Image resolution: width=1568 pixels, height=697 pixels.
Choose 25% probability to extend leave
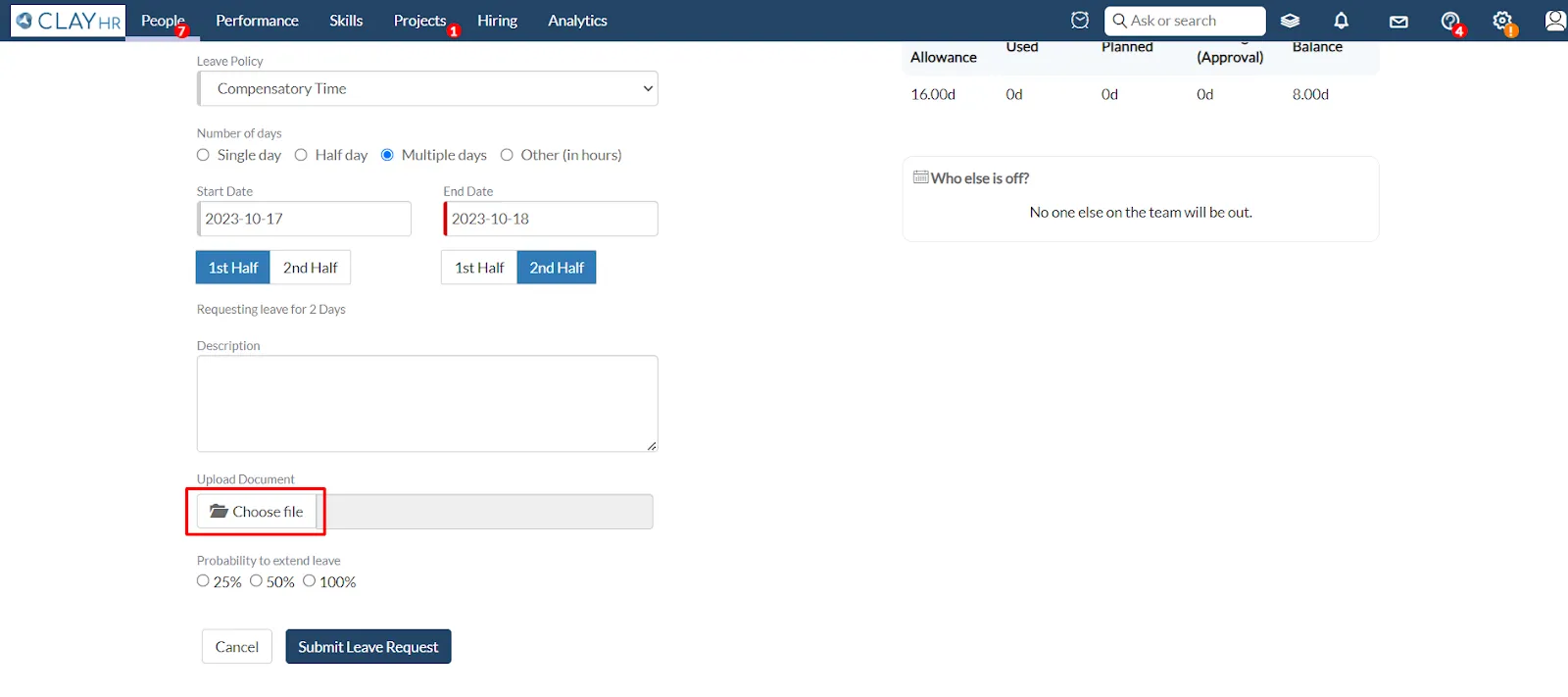[203, 580]
